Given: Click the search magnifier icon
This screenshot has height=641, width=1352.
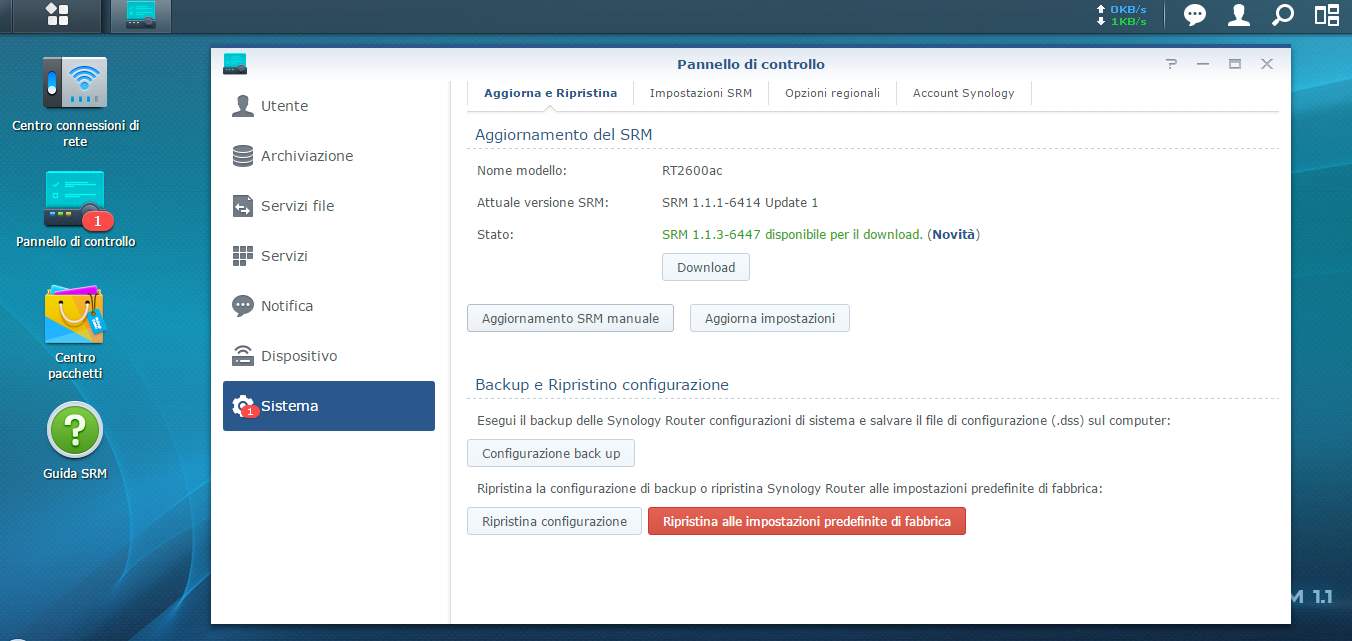Looking at the screenshot, I should [x=1283, y=15].
